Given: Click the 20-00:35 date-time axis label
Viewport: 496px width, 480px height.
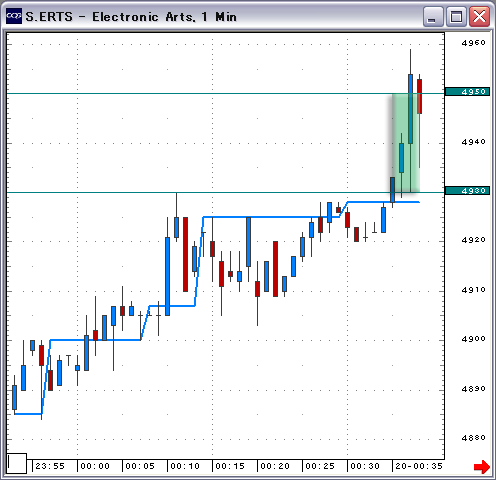Looking at the screenshot, I should pos(419,466).
